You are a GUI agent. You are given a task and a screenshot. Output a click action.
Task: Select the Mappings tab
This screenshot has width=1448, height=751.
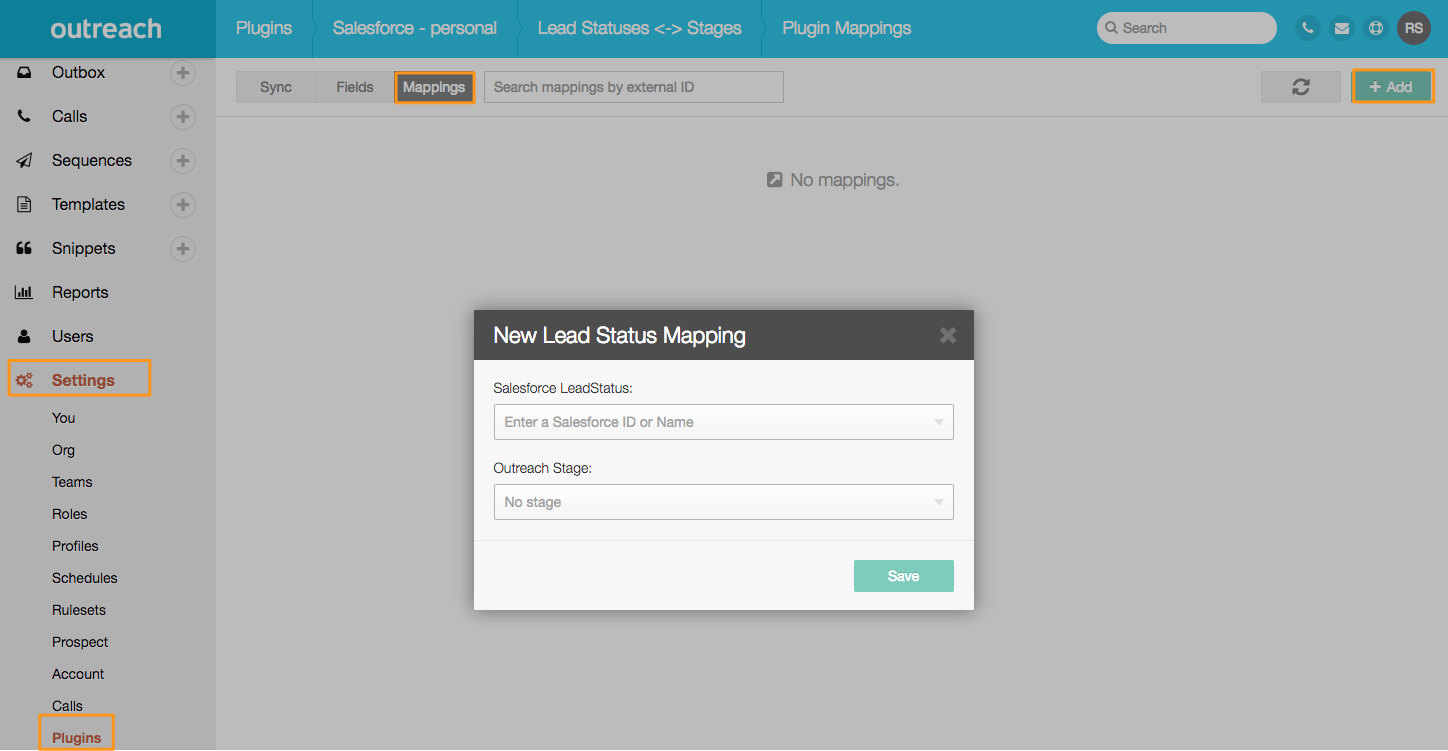(x=434, y=87)
